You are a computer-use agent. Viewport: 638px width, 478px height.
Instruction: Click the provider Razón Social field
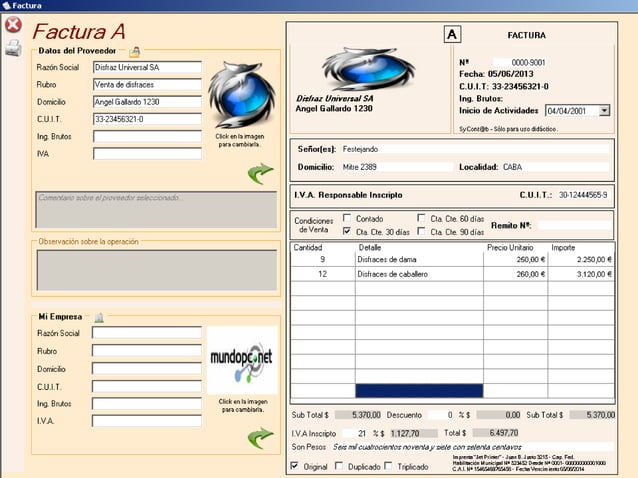[x=147, y=68]
